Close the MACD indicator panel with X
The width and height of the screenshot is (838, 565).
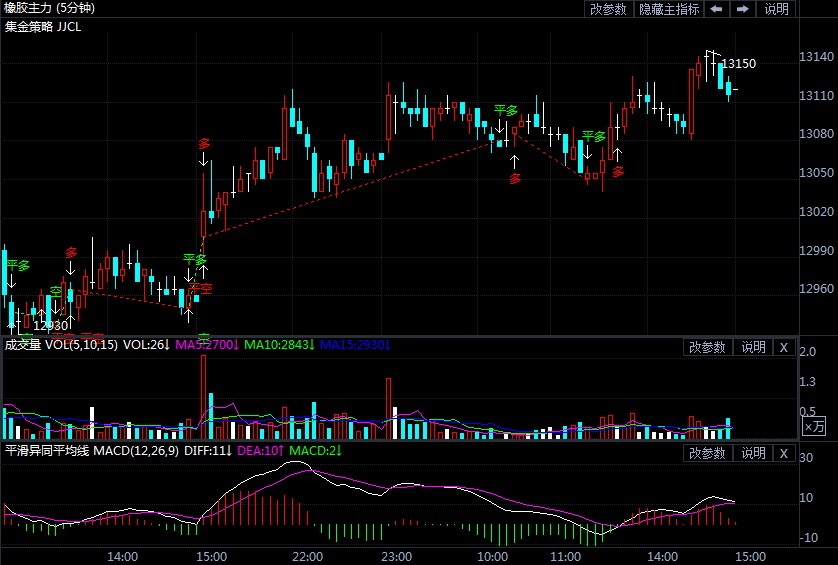coord(784,454)
